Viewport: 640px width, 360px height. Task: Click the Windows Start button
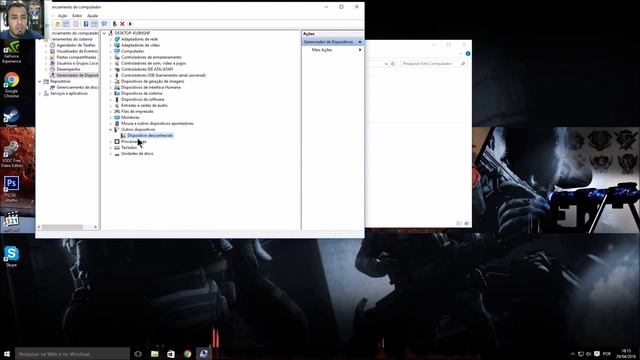[7, 354]
